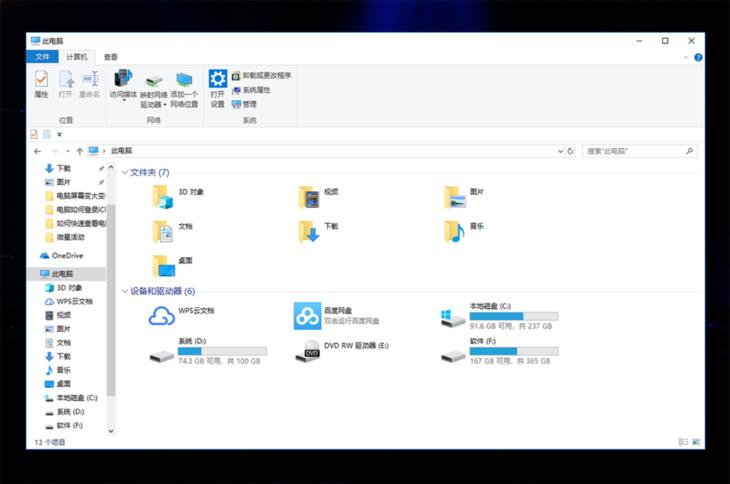Select 软件 (F:) in the navigation pane
Viewport: 730px width, 484px height.
click(x=64, y=426)
